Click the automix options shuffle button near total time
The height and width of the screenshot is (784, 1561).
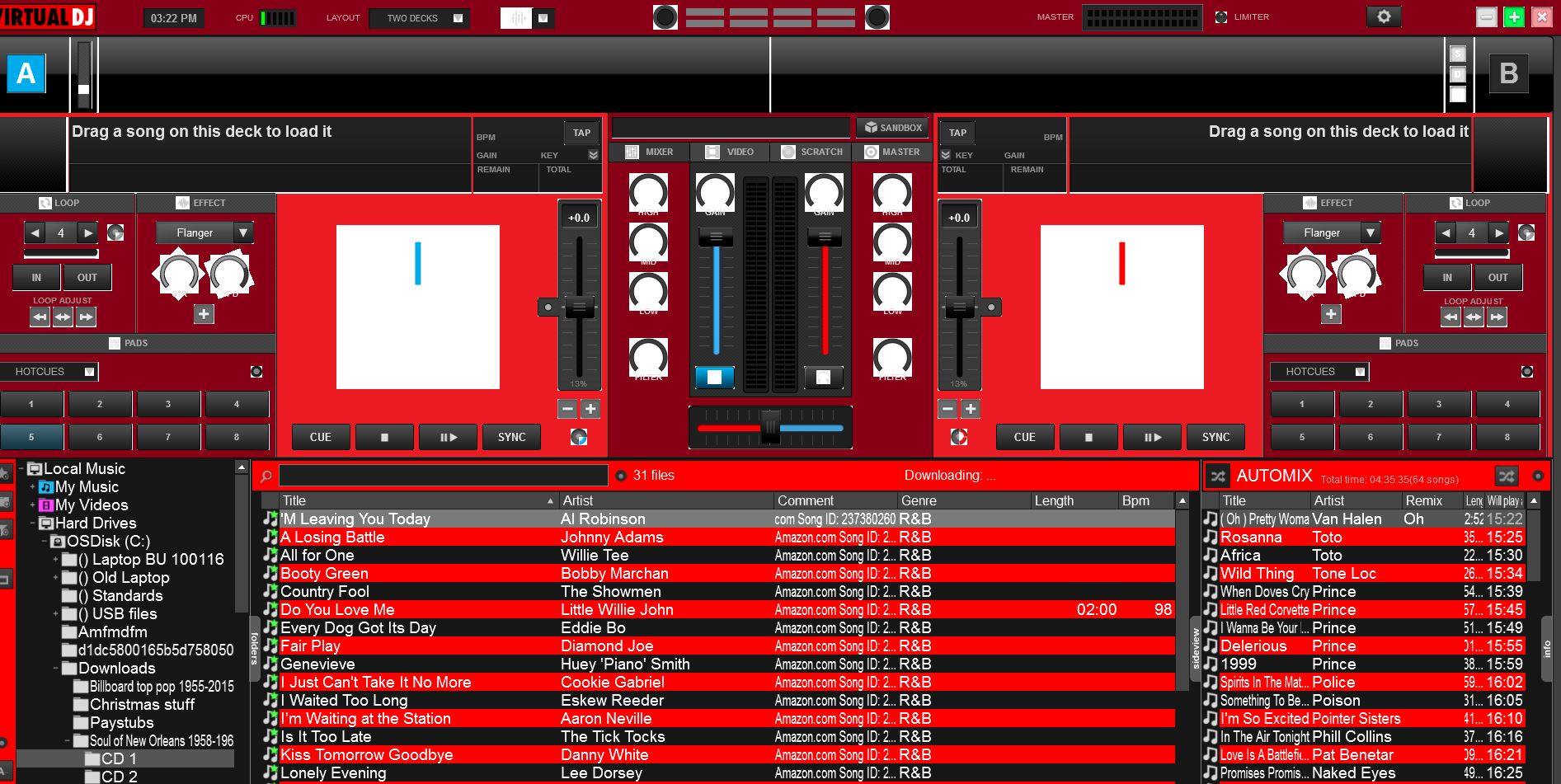[x=1507, y=476]
